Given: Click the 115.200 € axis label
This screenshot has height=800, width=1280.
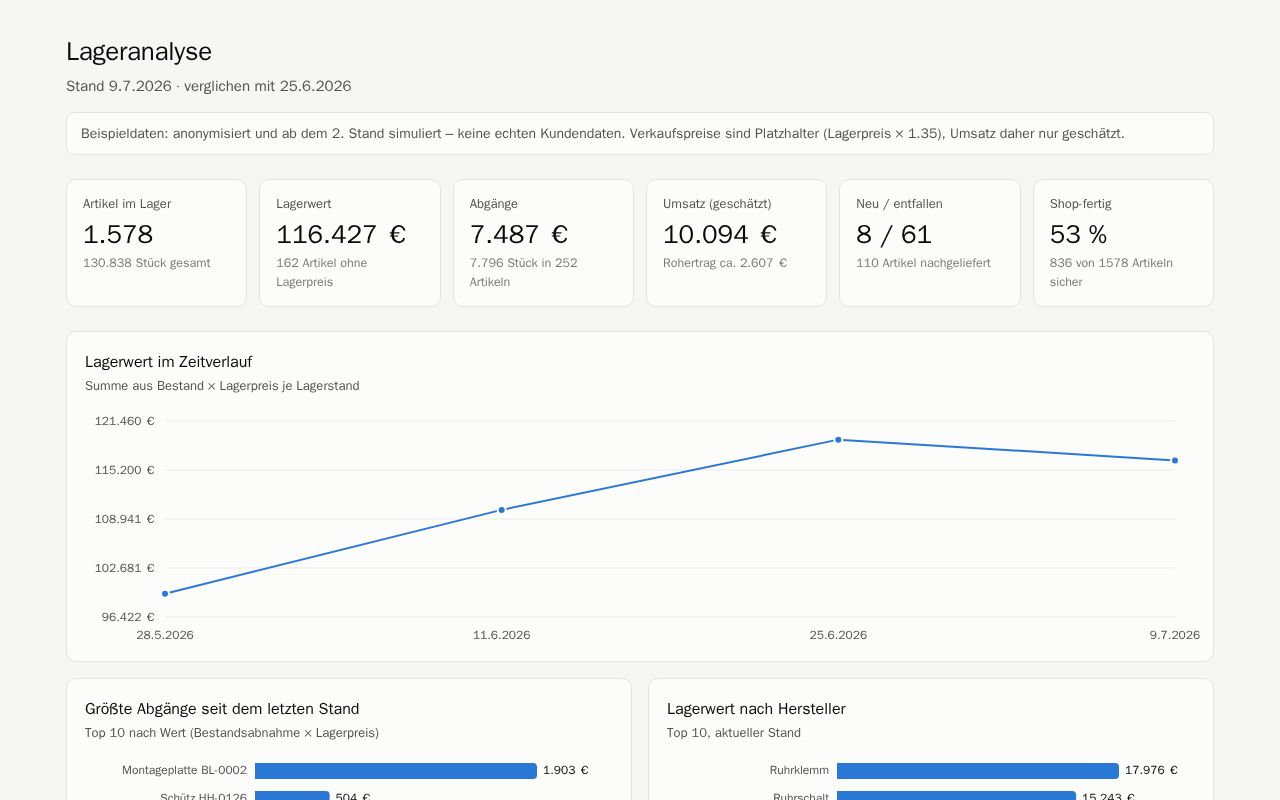Looking at the screenshot, I should [125, 470].
